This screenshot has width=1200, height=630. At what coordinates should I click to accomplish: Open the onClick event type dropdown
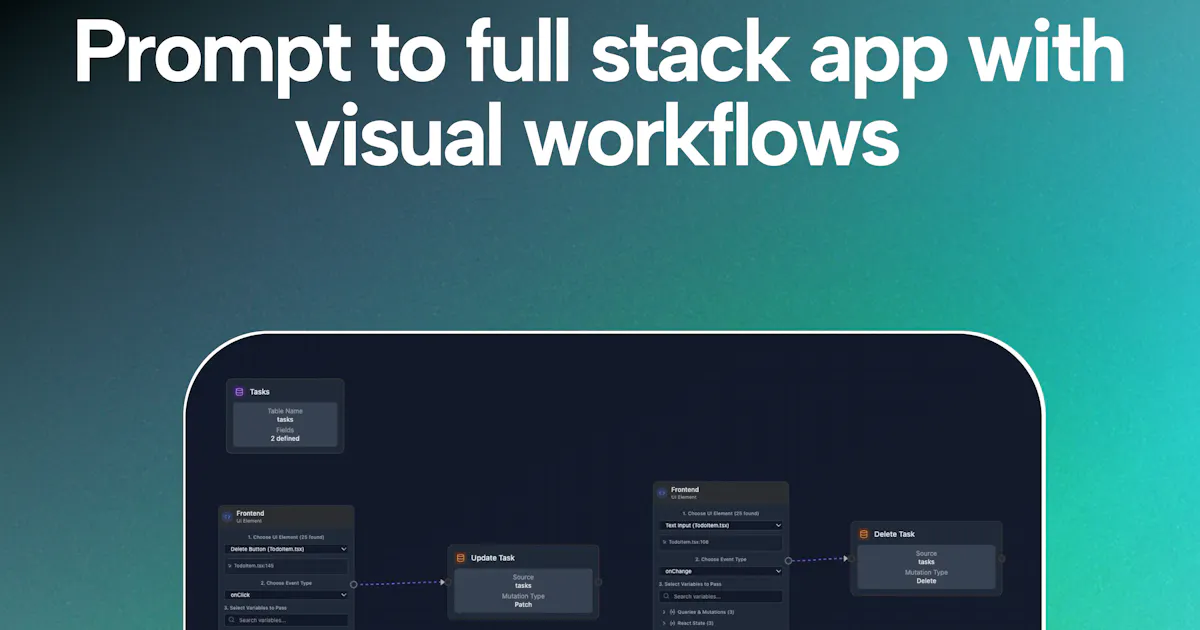point(286,594)
